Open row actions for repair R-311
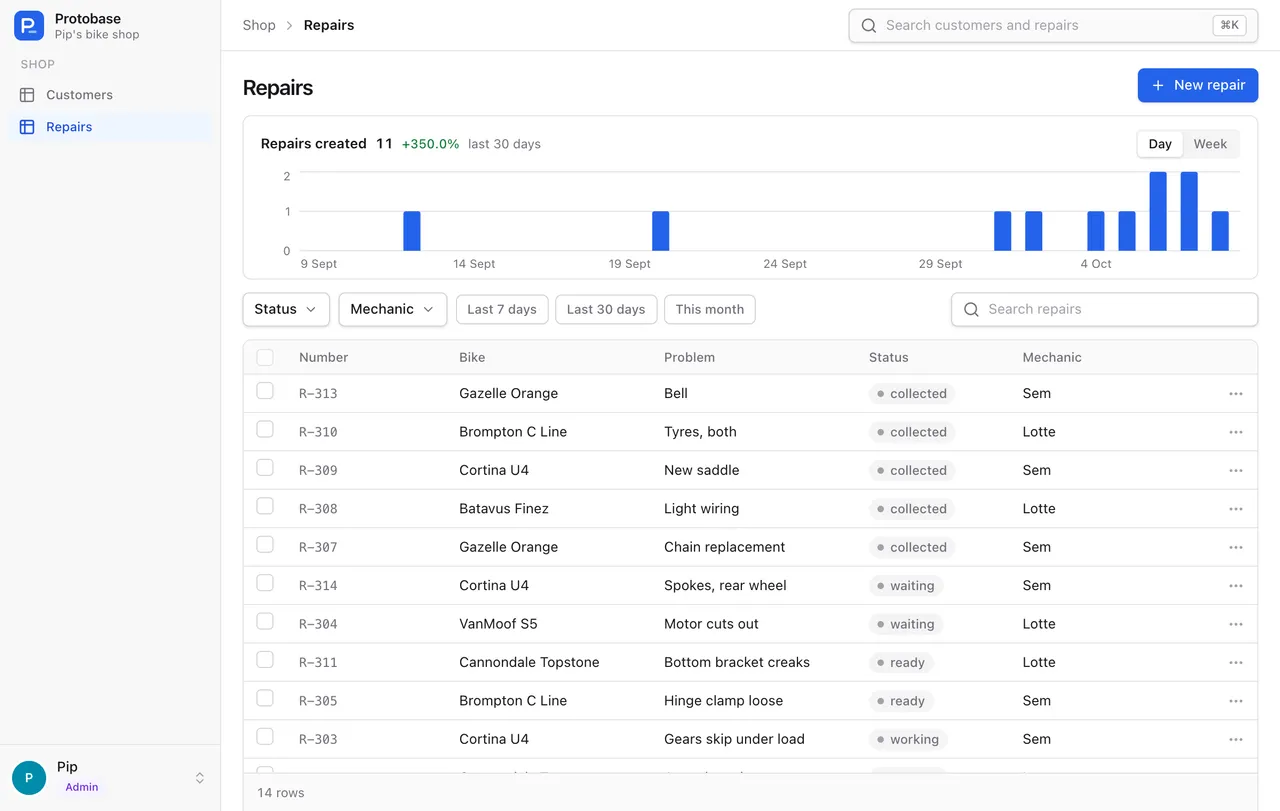The image size is (1280, 811). [1236, 663]
